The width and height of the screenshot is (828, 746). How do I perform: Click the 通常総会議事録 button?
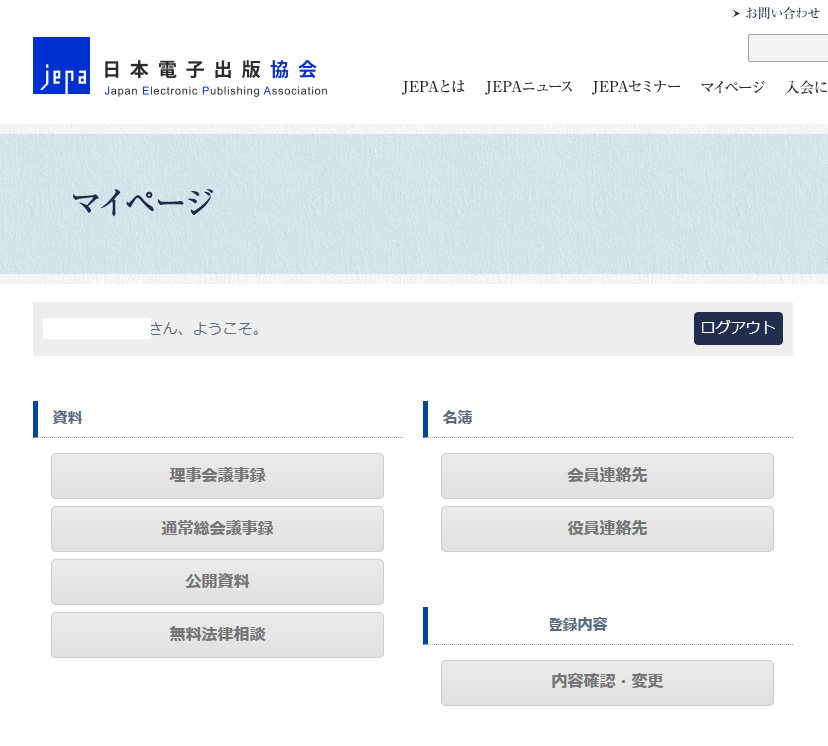tap(217, 529)
